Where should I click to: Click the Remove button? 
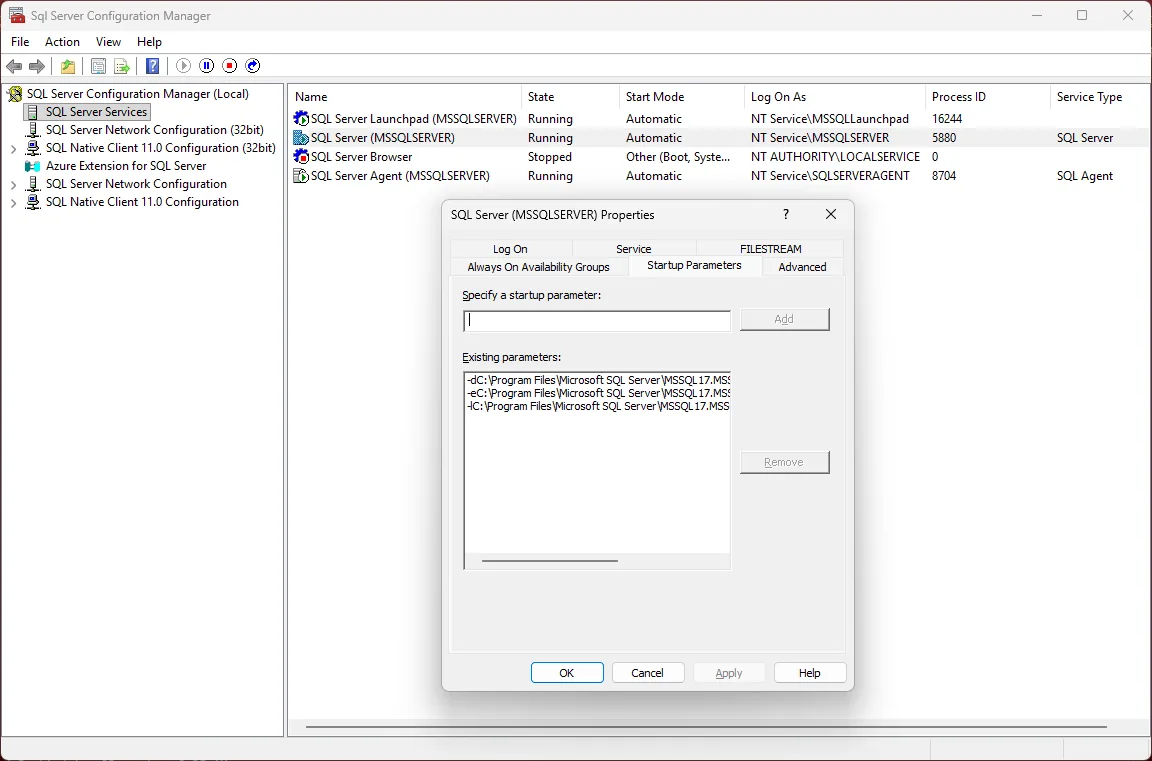coord(784,462)
